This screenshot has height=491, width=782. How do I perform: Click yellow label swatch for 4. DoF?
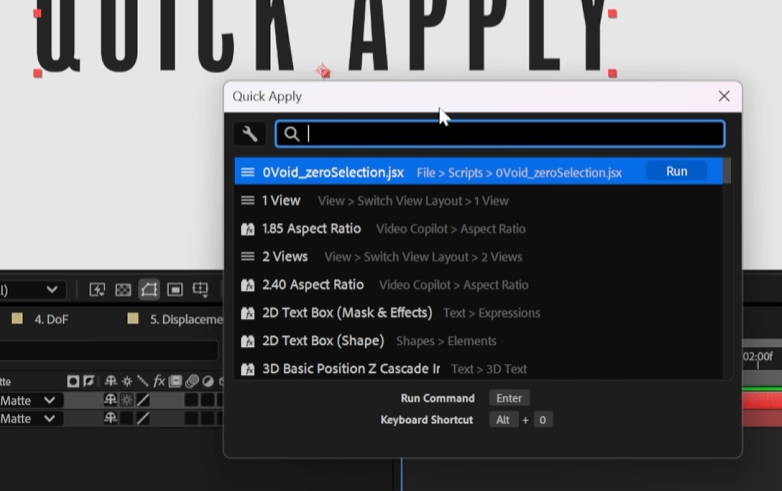point(17,319)
